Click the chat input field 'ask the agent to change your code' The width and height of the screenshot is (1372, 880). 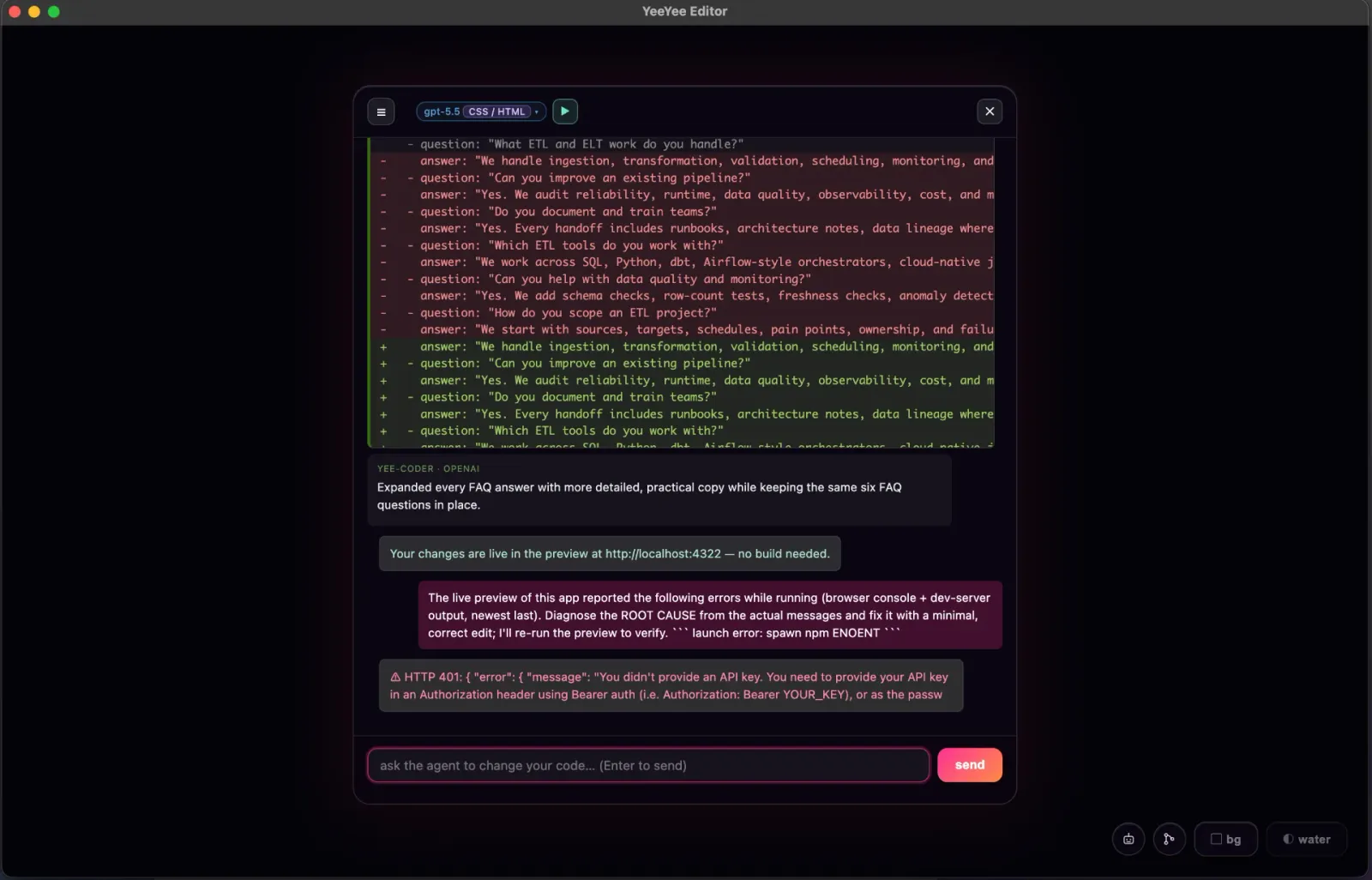tap(648, 765)
